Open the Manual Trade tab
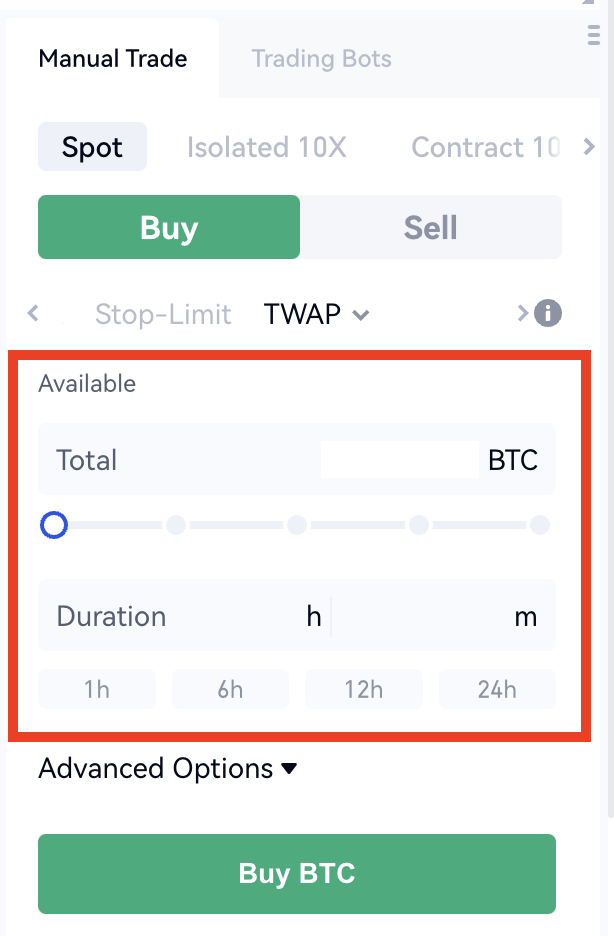Viewport: 614px width, 936px height. (113, 58)
